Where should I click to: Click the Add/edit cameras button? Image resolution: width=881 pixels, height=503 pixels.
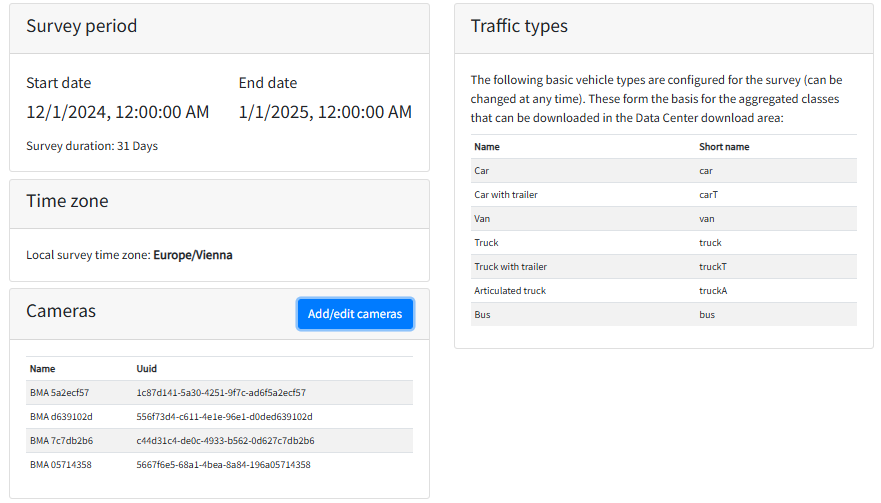pyautogui.click(x=355, y=314)
